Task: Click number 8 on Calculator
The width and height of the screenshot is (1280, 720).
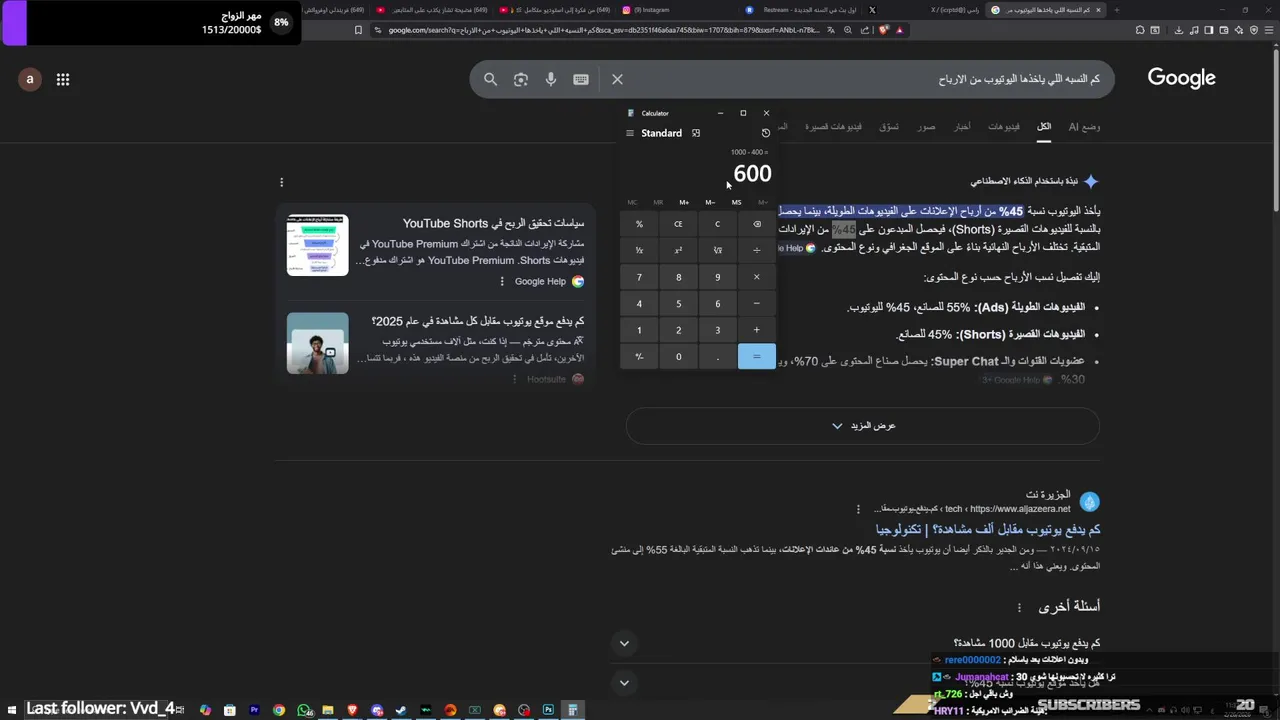Action: tap(678, 277)
